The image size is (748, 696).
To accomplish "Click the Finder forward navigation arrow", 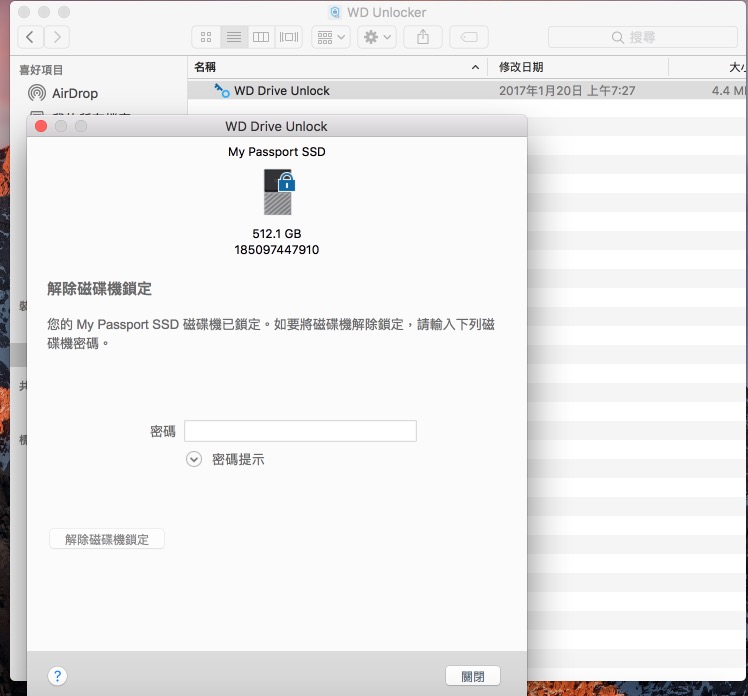I will pyautogui.click(x=57, y=37).
